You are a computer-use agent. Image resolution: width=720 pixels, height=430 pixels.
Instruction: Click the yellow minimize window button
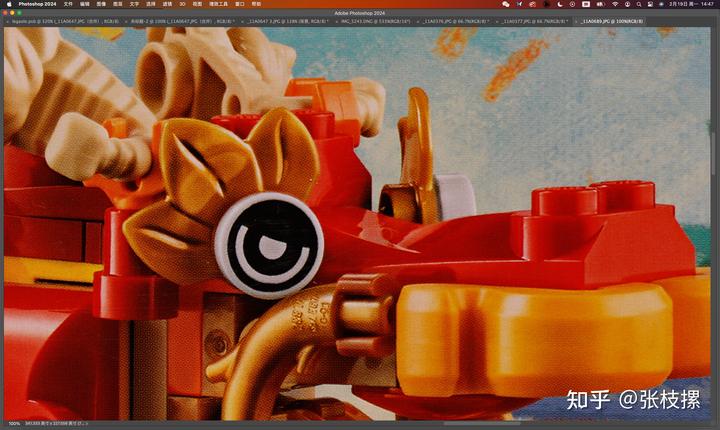(x=12, y=13)
